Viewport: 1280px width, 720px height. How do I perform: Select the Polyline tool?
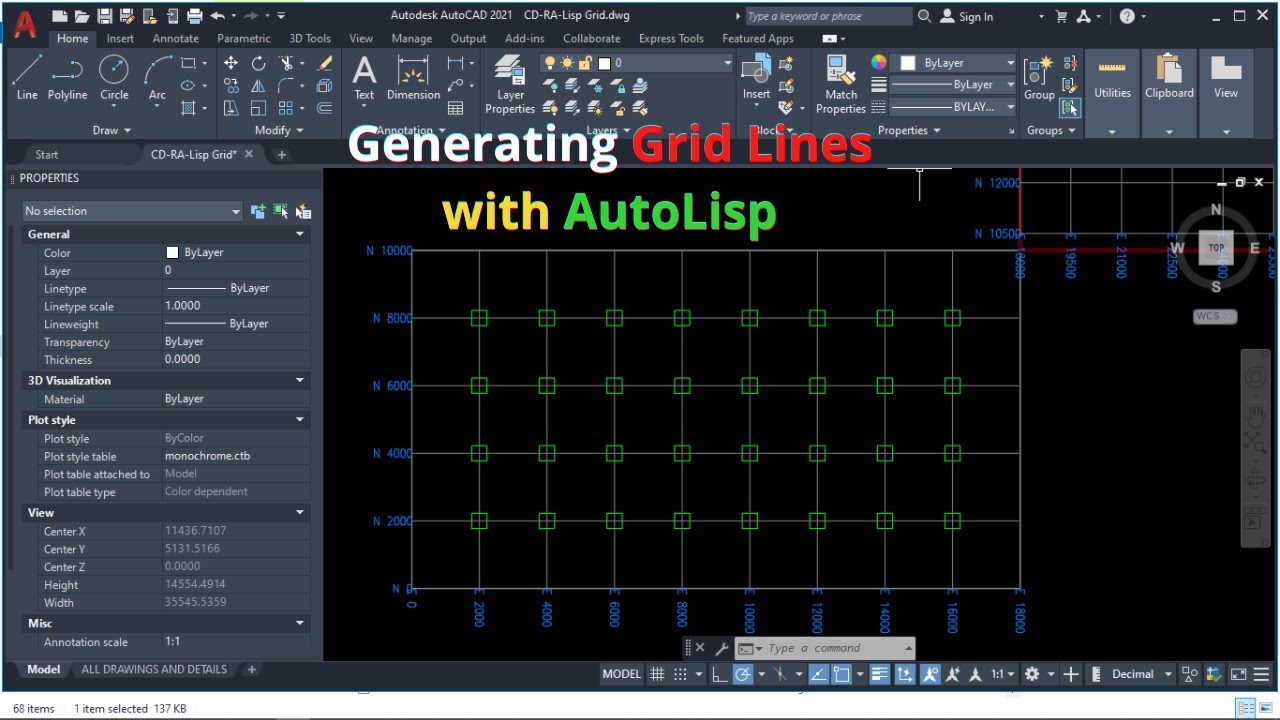[67, 78]
